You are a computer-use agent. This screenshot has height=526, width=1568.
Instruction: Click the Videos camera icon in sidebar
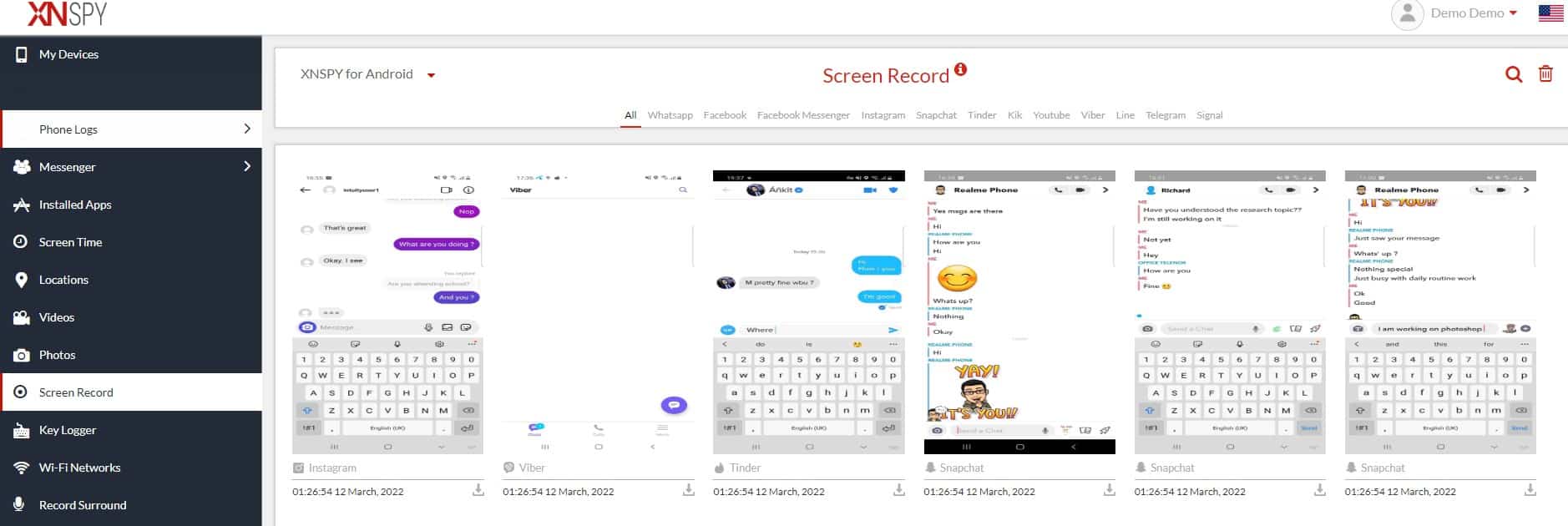[22, 317]
